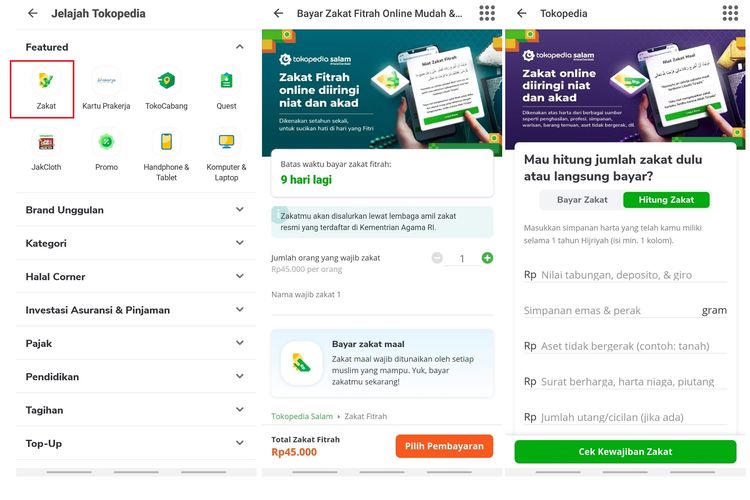This screenshot has height=500, width=750.
Task: Decrease the zakat person count
Action: tap(437, 258)
